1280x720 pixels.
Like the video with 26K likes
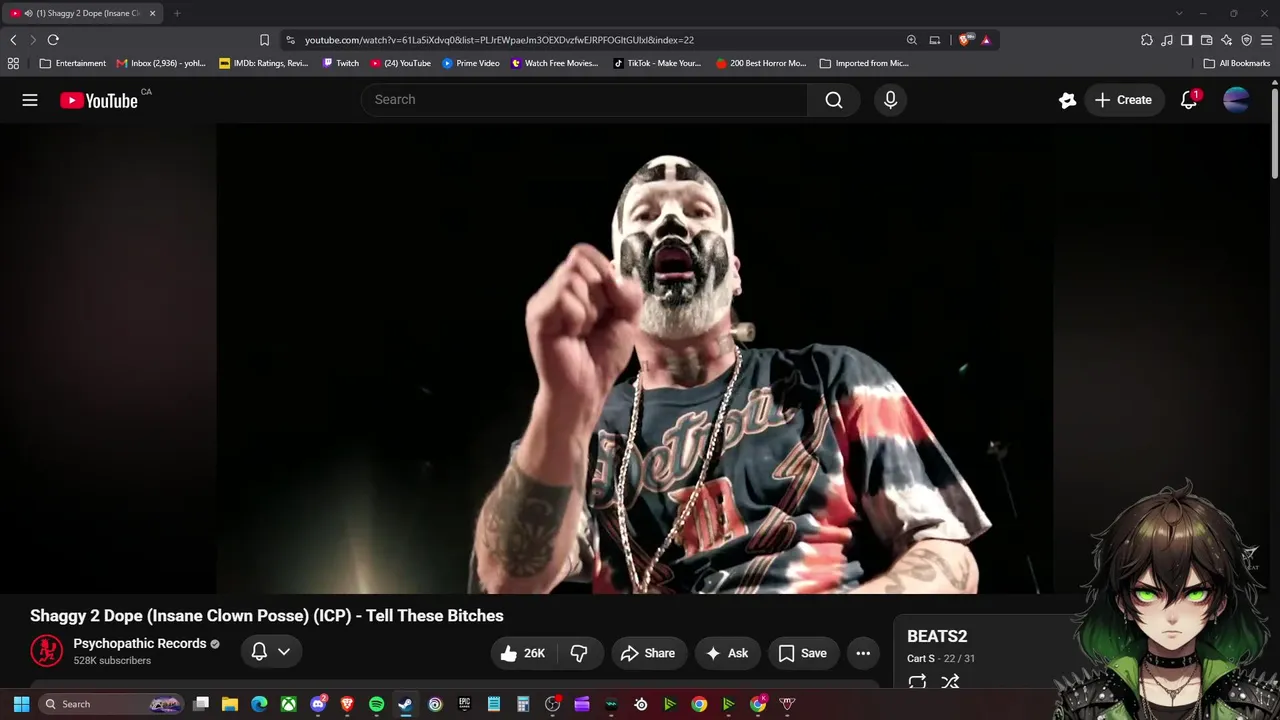click(522, 653)
